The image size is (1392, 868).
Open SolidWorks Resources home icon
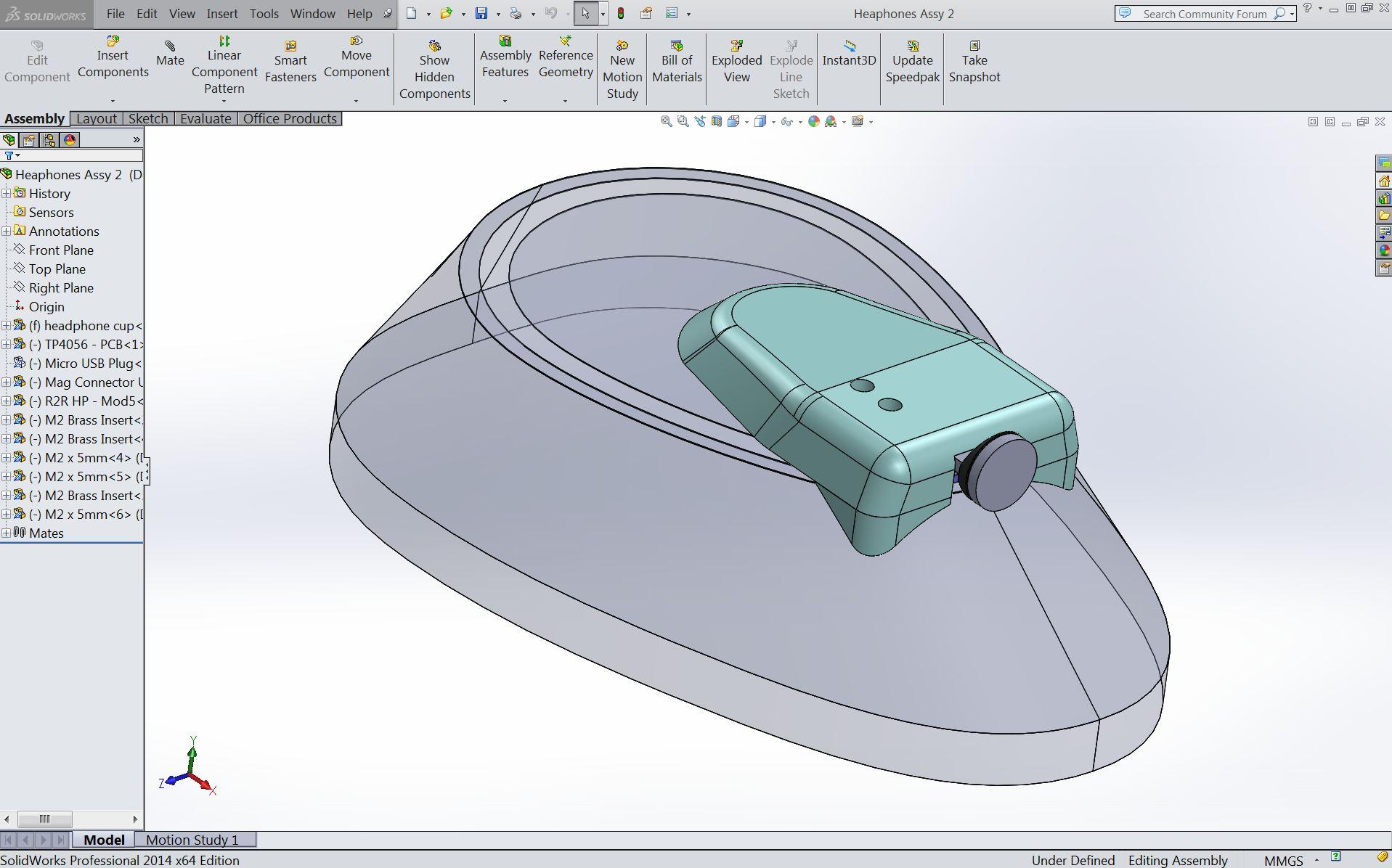click(x=1384, y=181)
